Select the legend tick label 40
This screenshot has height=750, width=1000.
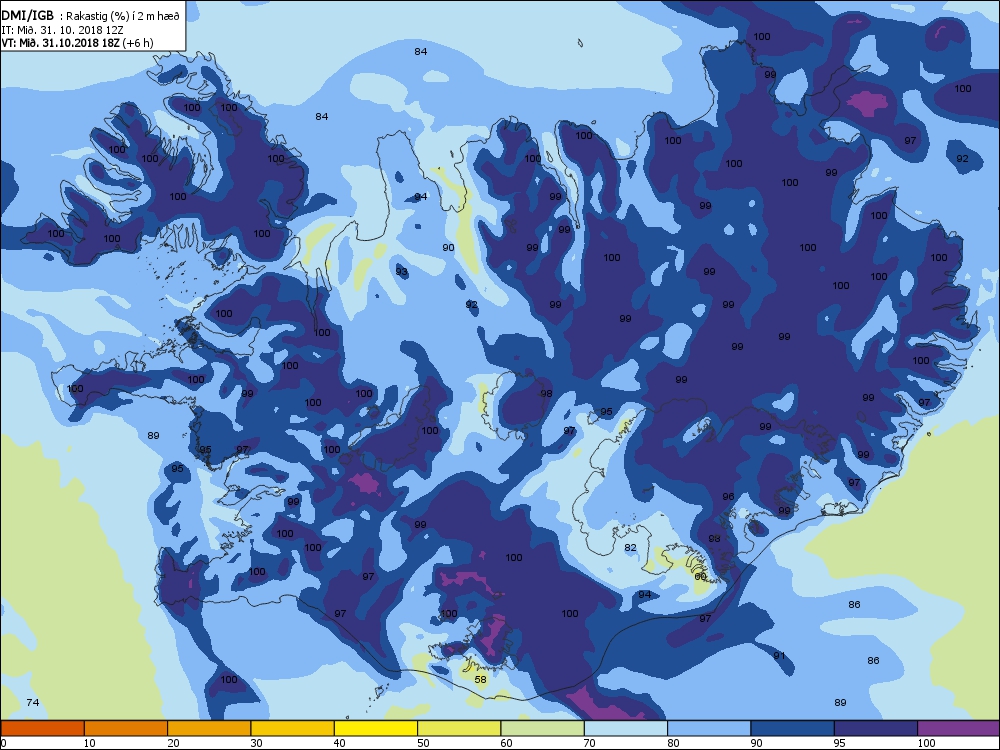(x=339, y=743)
